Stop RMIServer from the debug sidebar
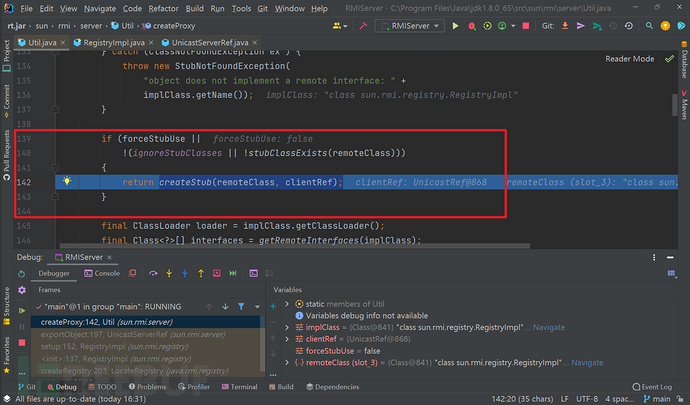This screenshot has width=690, height=405. coord(22,342)
